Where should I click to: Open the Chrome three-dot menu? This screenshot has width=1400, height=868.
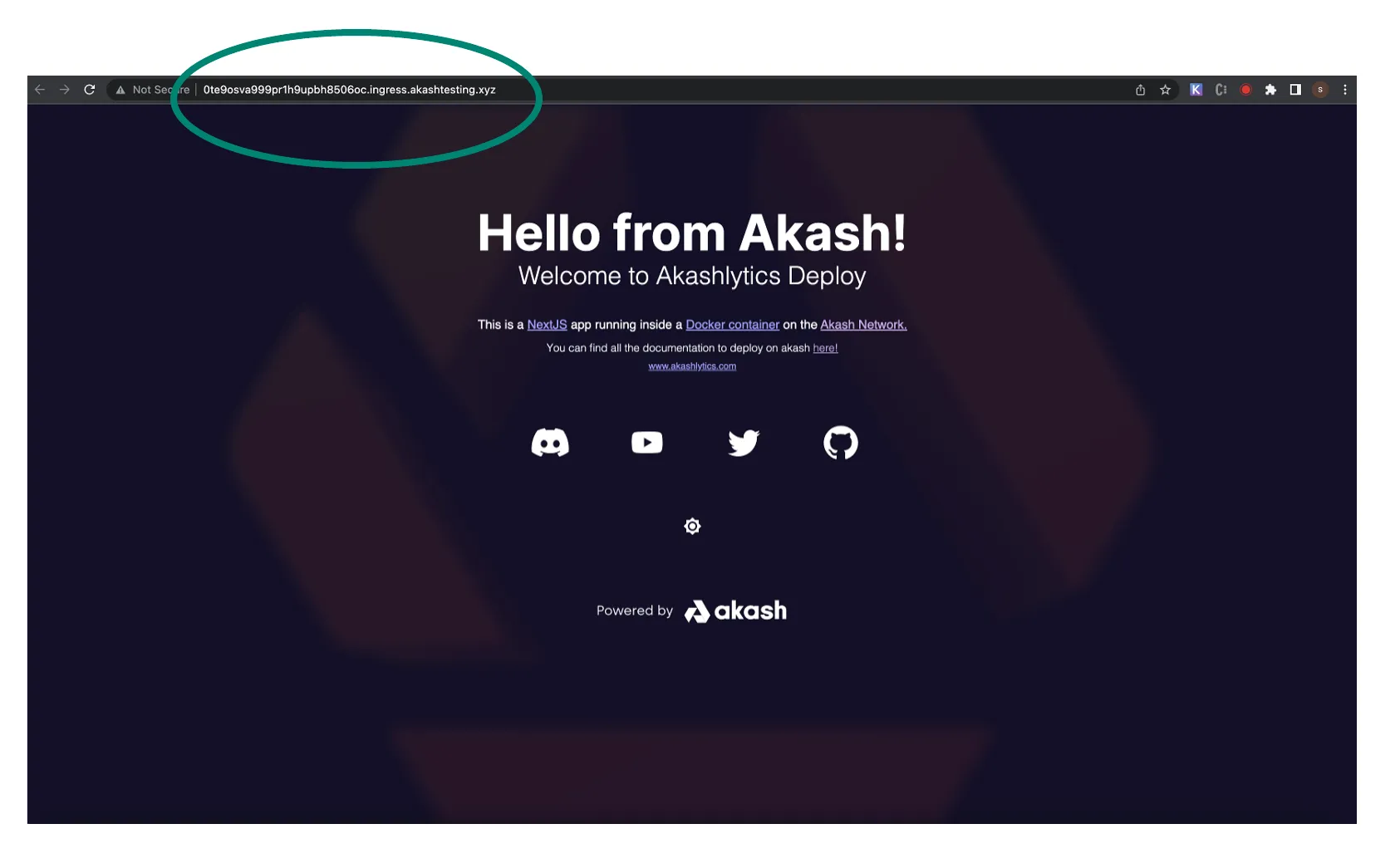pos(1345,90)
